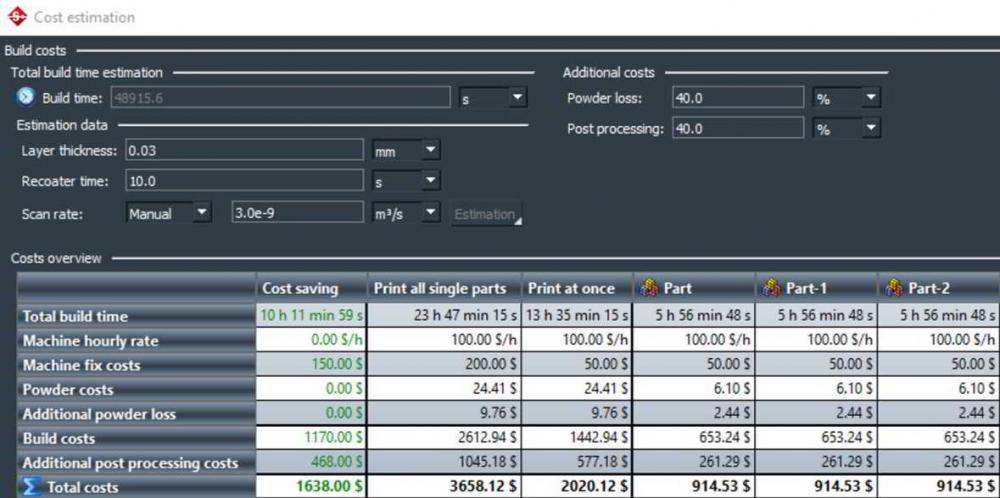Viewport: 1000px width, 498px height.
Task: Click the blue Build time calculate icon
Action: click(x=26, y=97)
